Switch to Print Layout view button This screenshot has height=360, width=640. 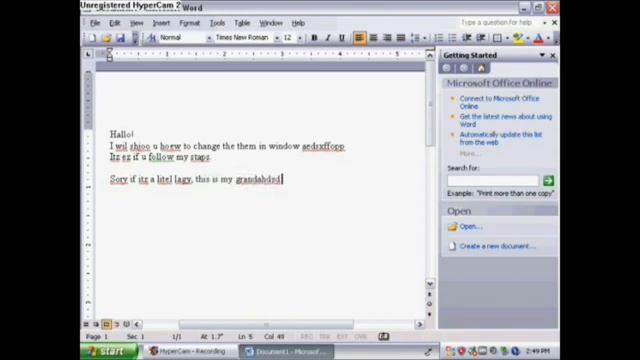point(106,324)
